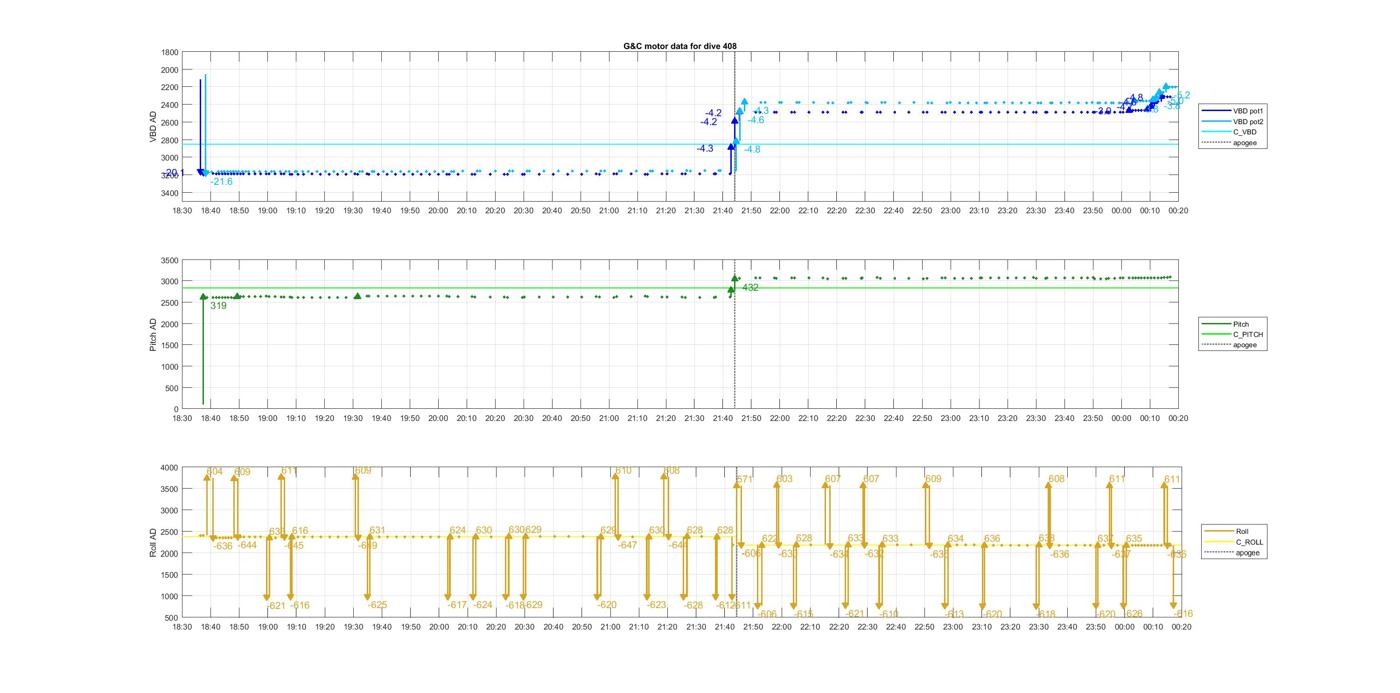This screenshot has height=693, width=1400.
Task: Select the '432' data label in Pitch plot
Action: [x=750, y=288]
